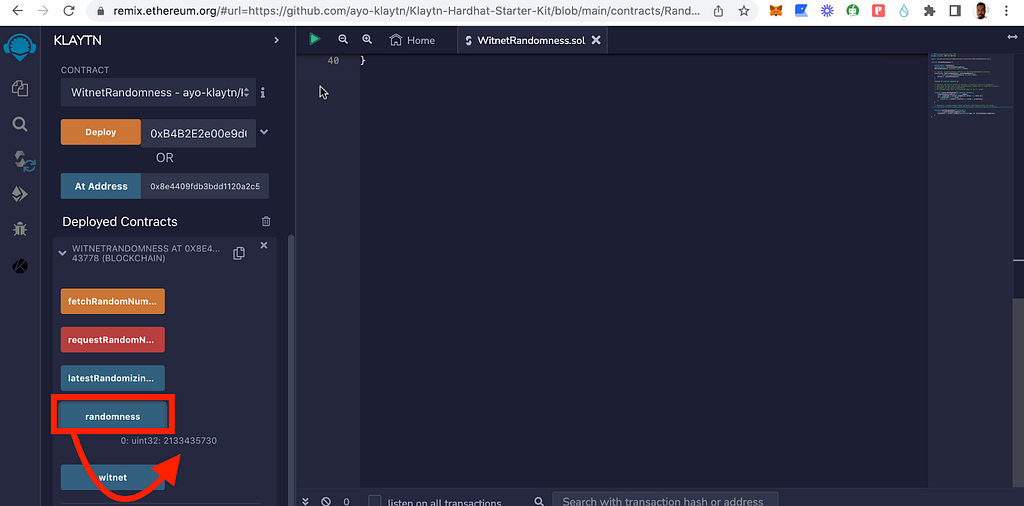Open the Deploy & run transactions icon

click(20, 194)
